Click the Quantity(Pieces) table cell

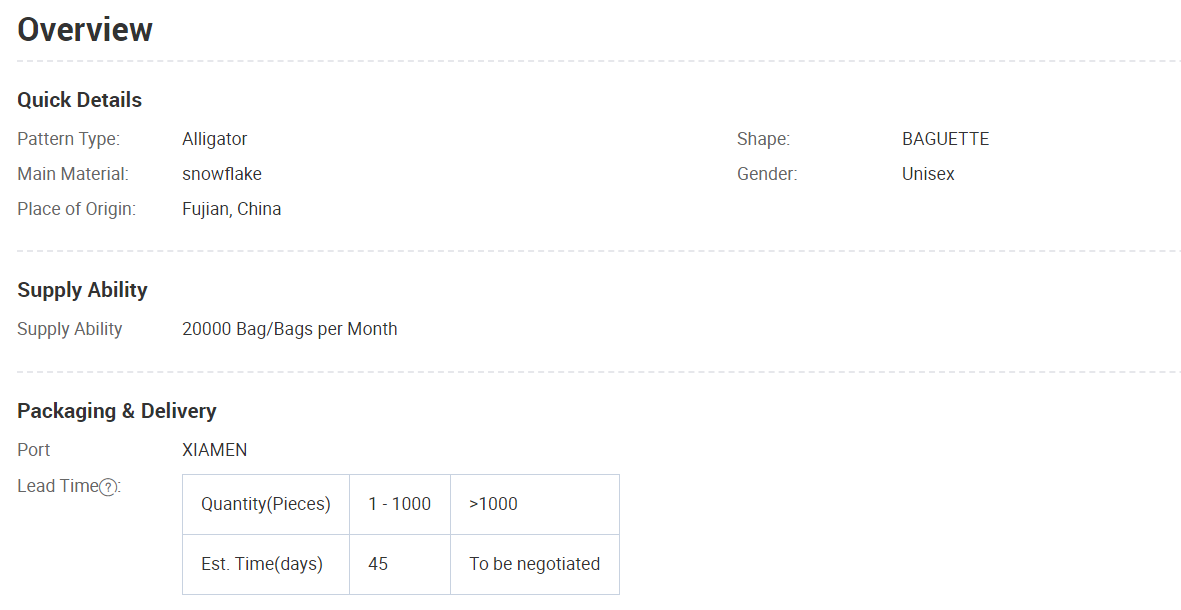click(266, 505)
